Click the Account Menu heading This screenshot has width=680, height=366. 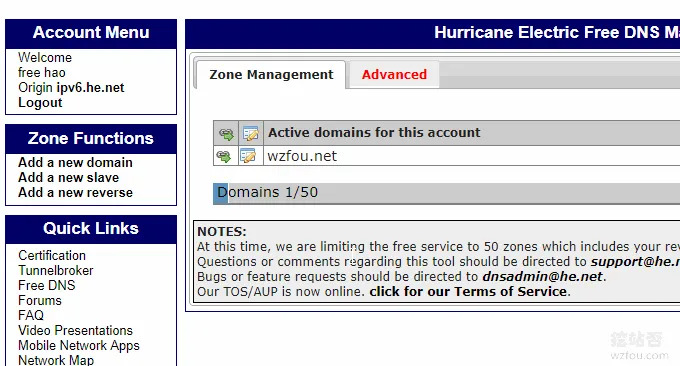(91, 33)
